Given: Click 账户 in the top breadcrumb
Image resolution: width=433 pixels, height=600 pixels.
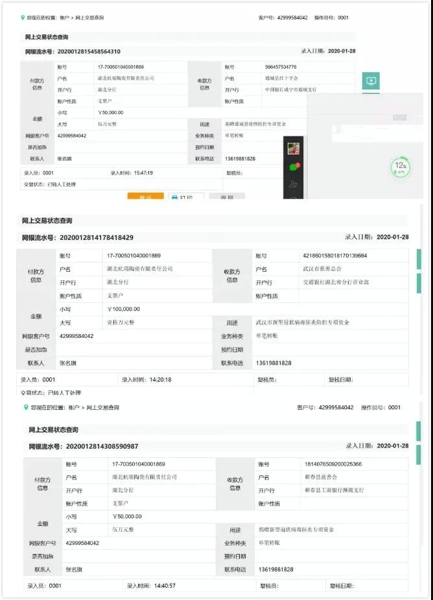Looking at the screenshot, I should coord(64,18).
